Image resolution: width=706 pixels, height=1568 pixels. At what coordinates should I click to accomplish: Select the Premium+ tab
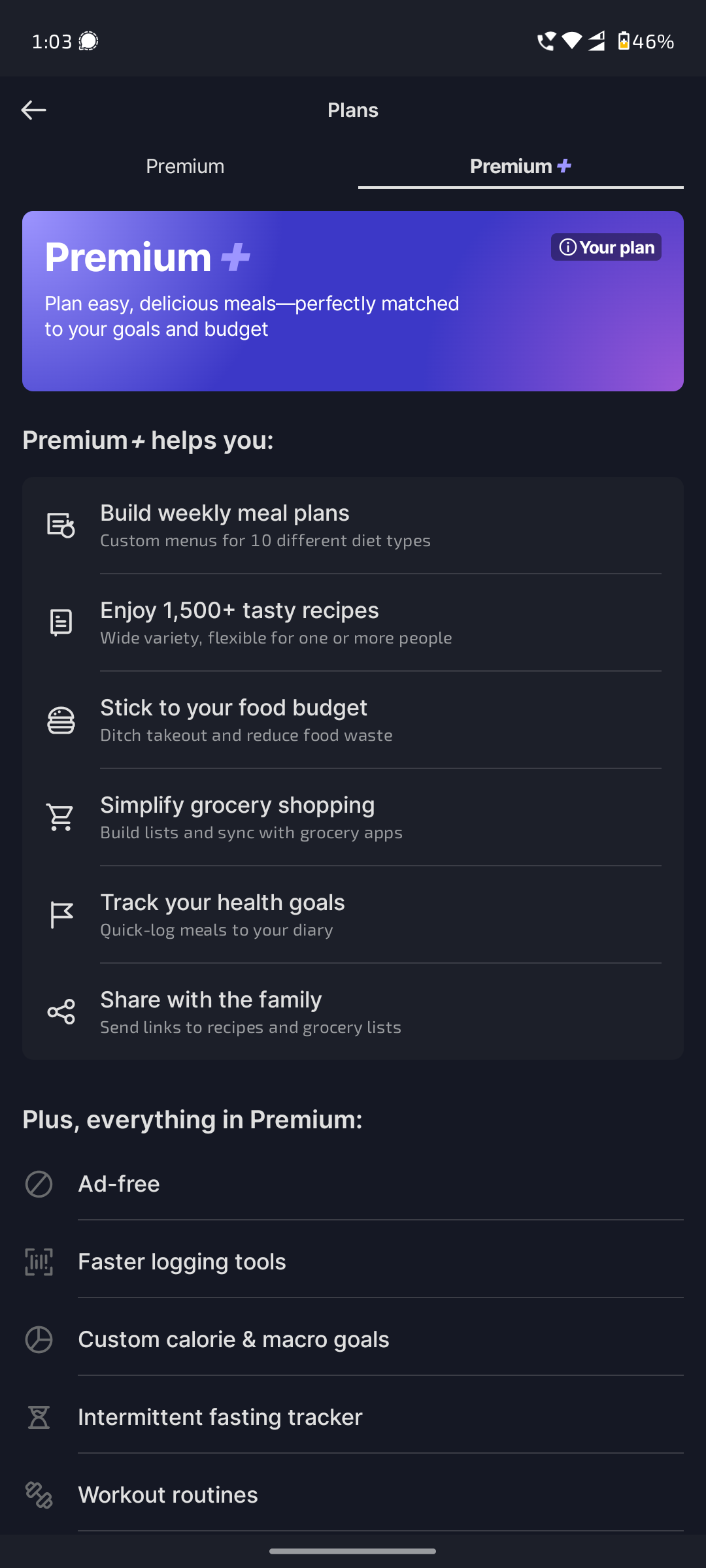(520, 167)
